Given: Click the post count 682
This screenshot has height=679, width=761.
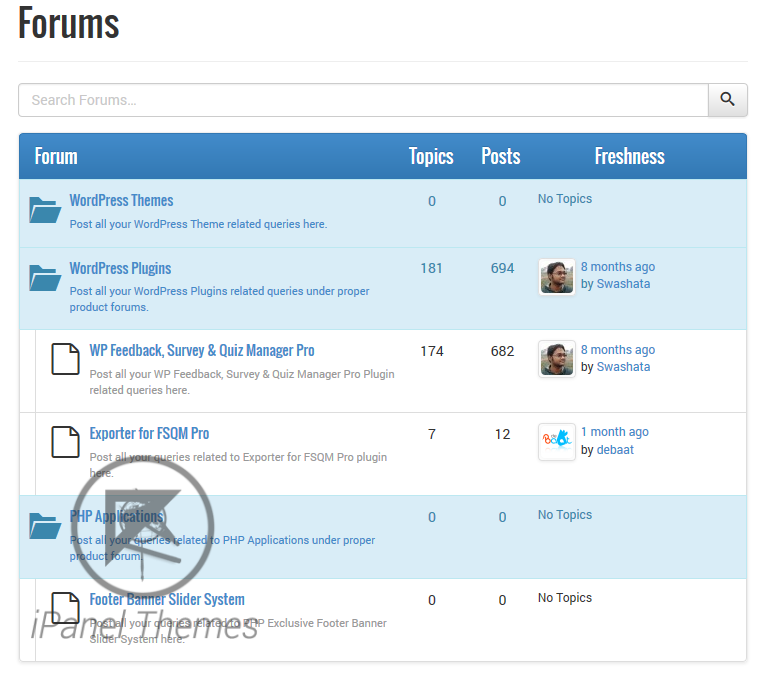Looking at the screenshot, I should point(502,351).
